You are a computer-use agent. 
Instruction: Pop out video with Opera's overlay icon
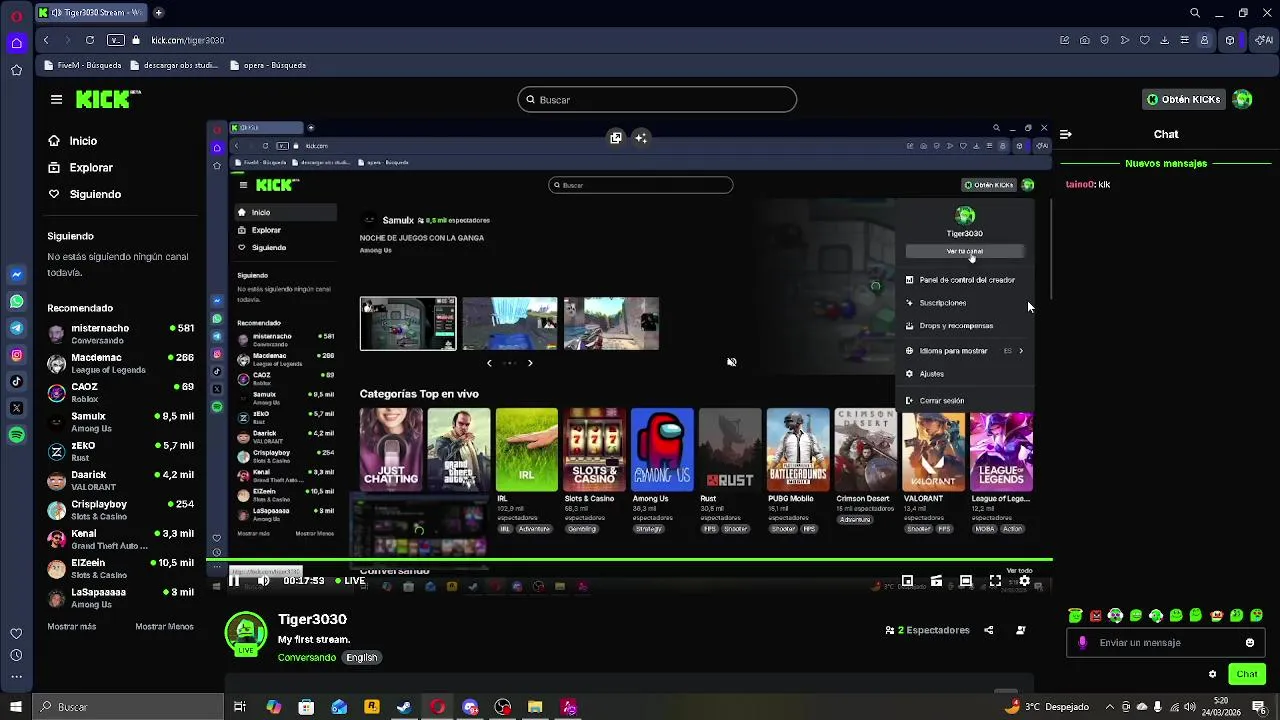point(616,138)
